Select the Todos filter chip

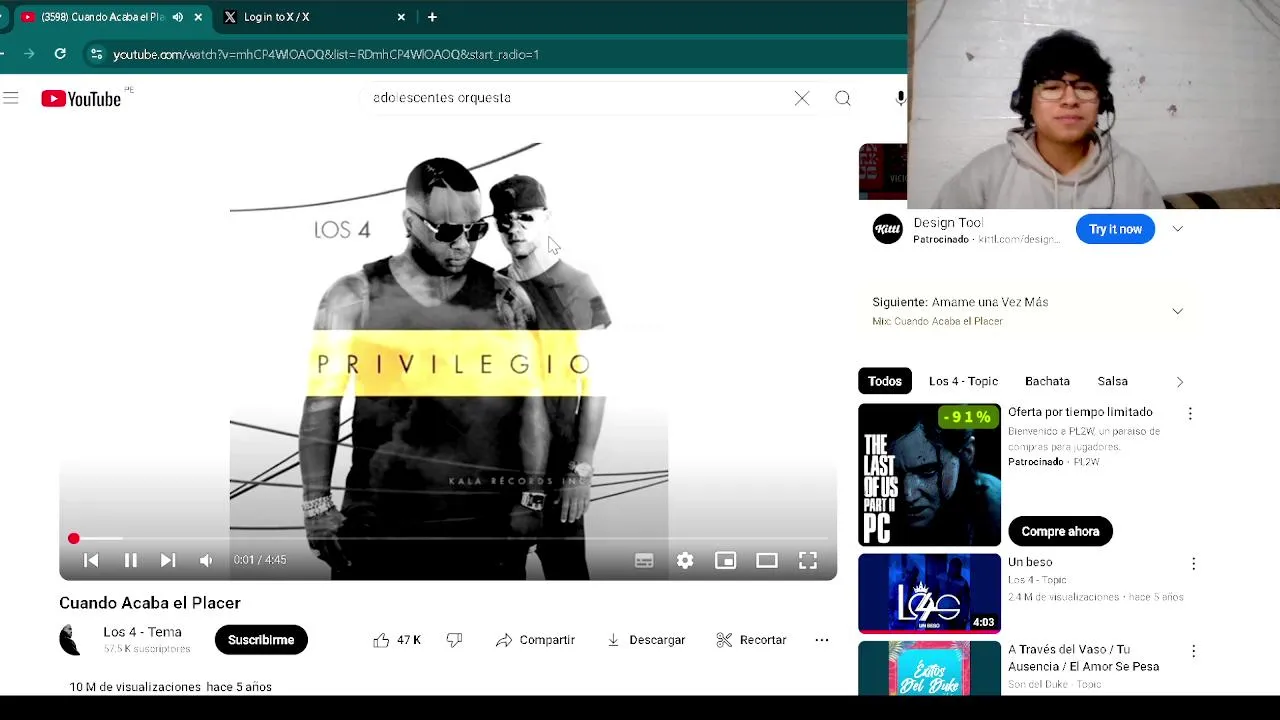pos(884,381)
